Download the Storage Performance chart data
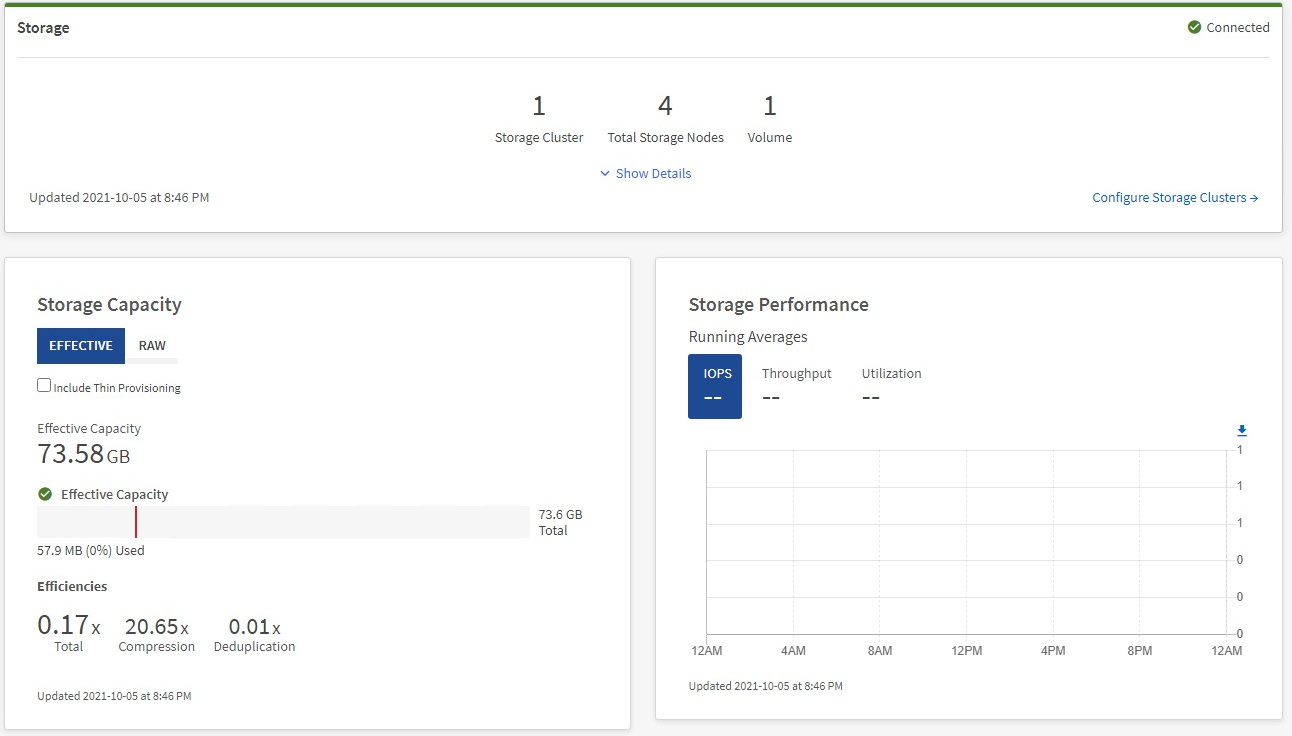The image size is (1292, 736). (x=1242, y=431)
